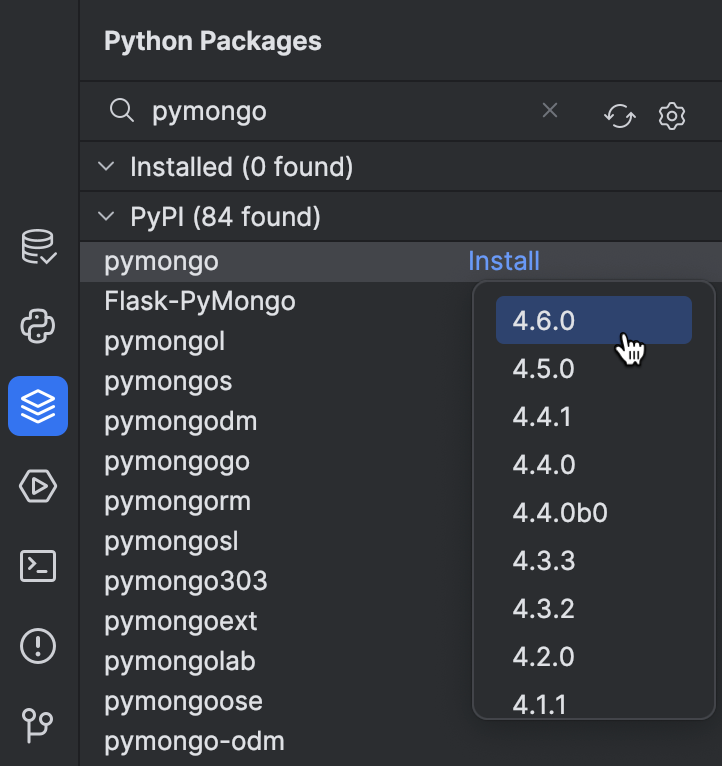Viewport: 722px width, 766px height.
Task: Click the search magnifier icon
Action: coord(122,110)
